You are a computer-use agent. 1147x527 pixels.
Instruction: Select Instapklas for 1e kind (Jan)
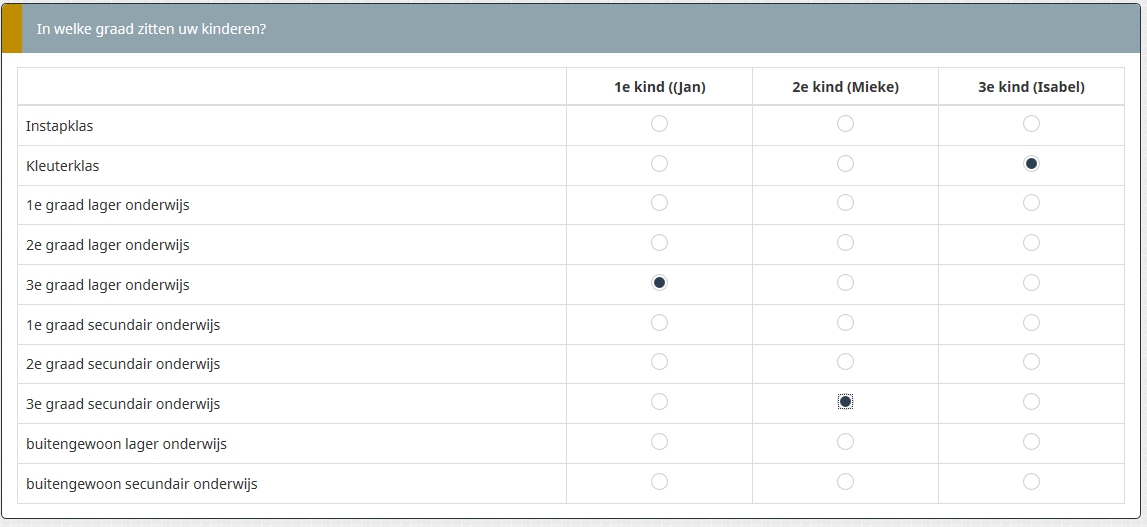click(x=659, y=124)
